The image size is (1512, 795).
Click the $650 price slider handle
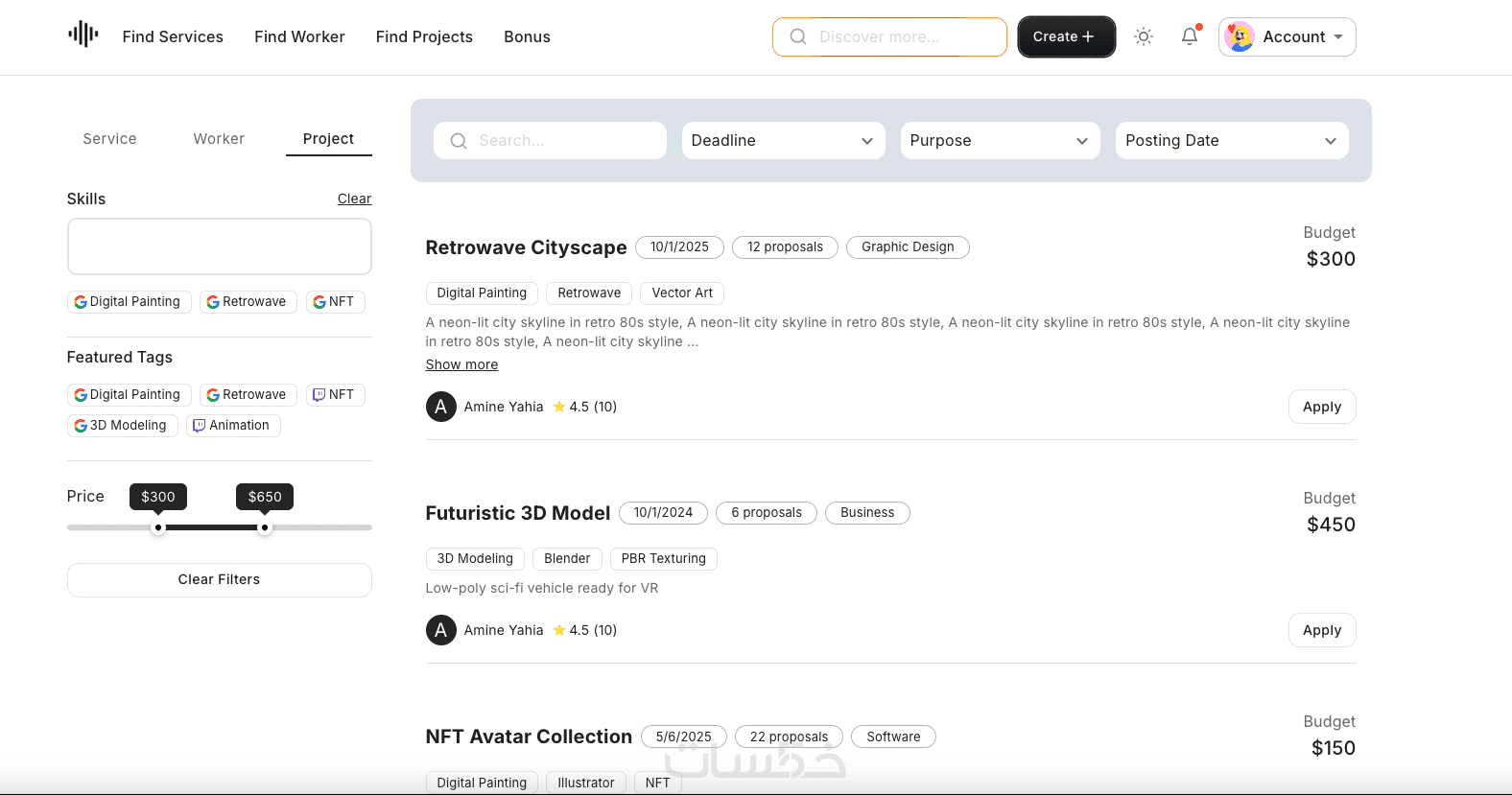(x=265, y=527)
